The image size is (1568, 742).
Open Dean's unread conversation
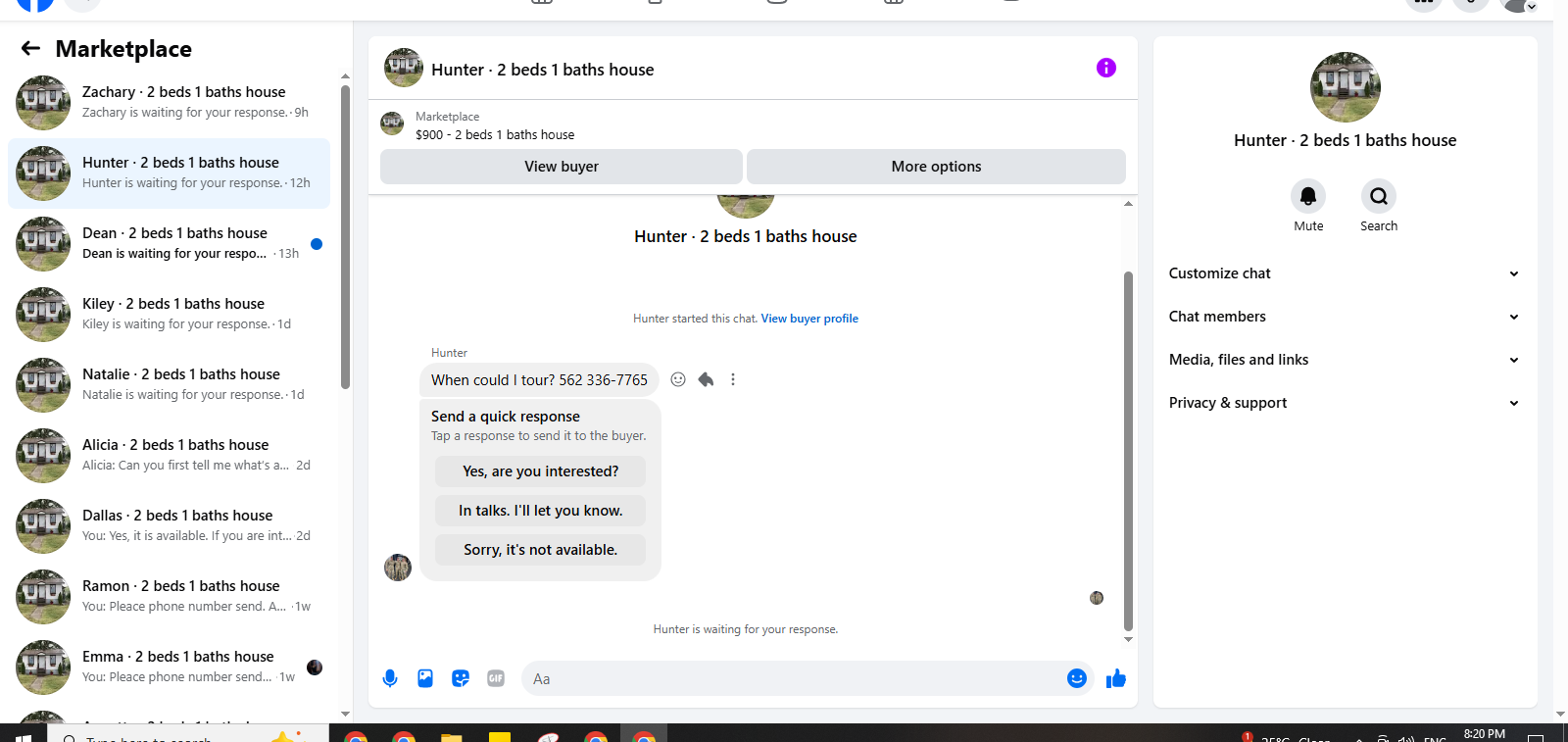[169, 244]
